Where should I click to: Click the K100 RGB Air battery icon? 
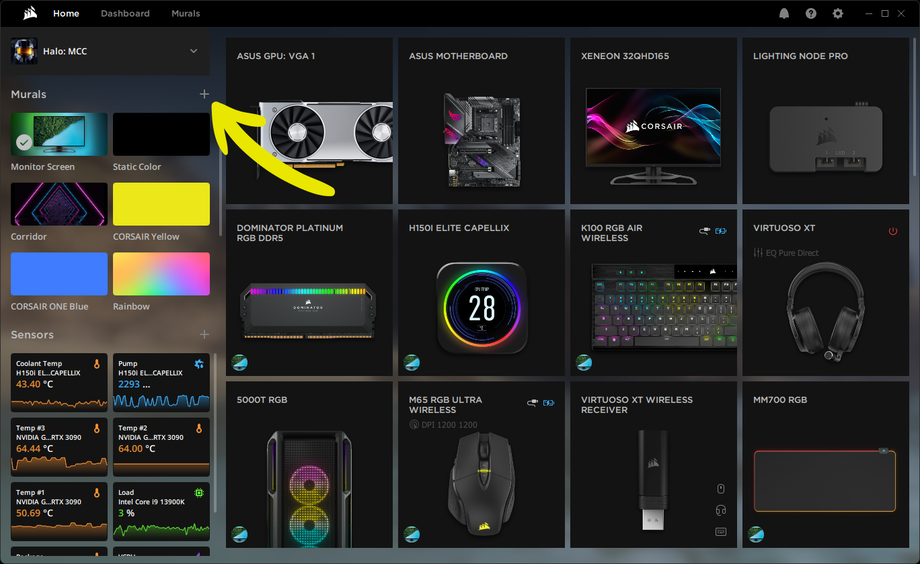coord(721,231)
